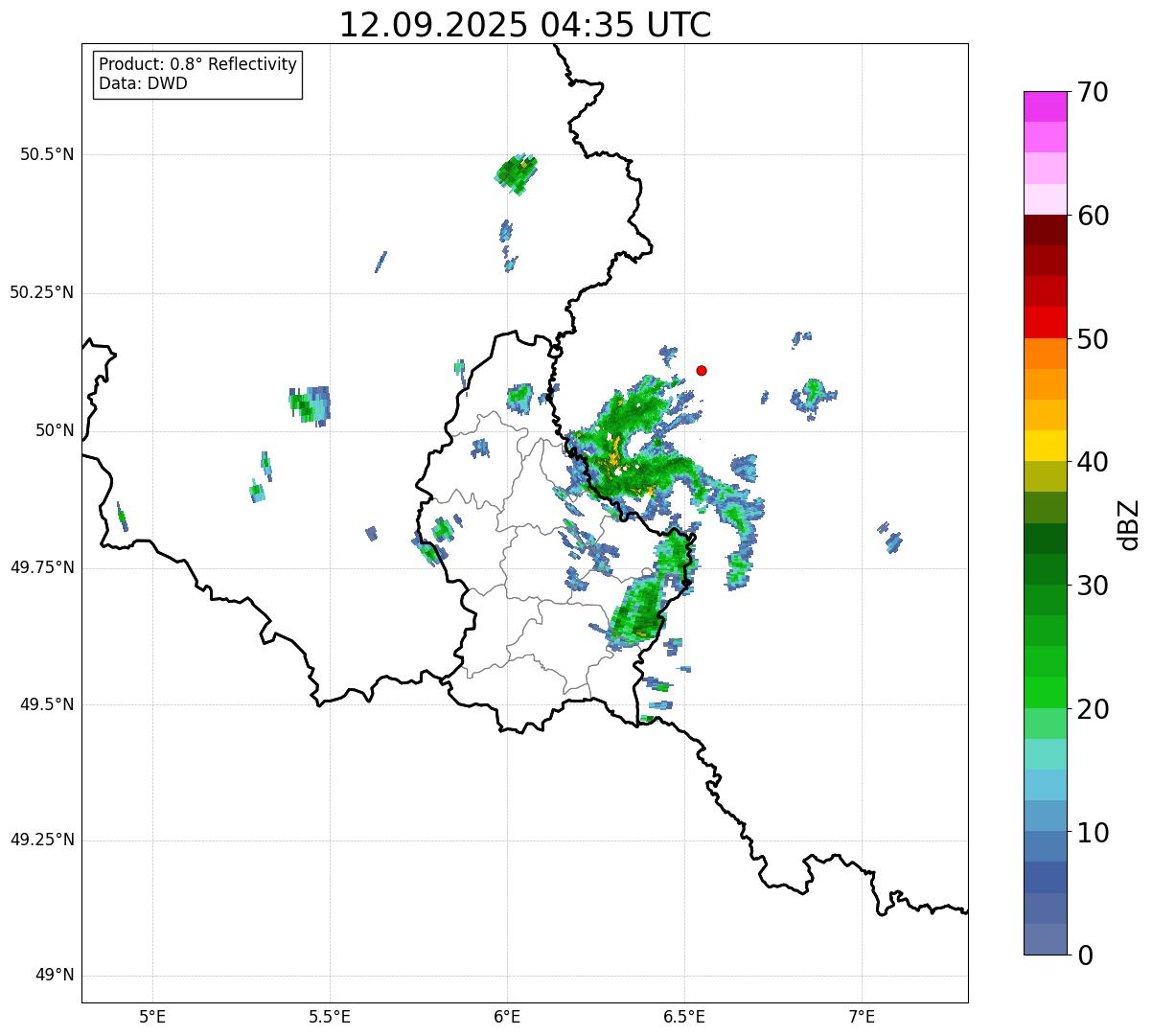1152x1036 pixels.
Task: Pick the bright green 20 dBZ swatch
Action: click(x=1045, y=692)
